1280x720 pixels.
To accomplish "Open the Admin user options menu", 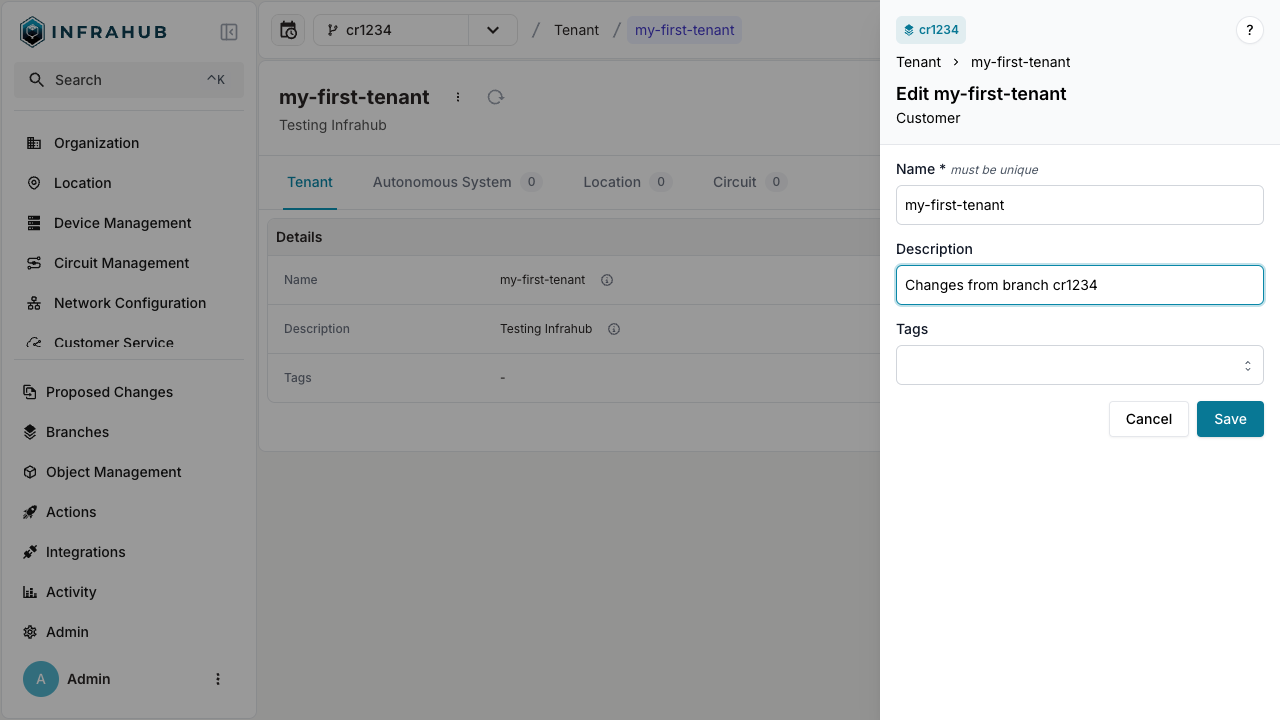I will pos(218,679).
